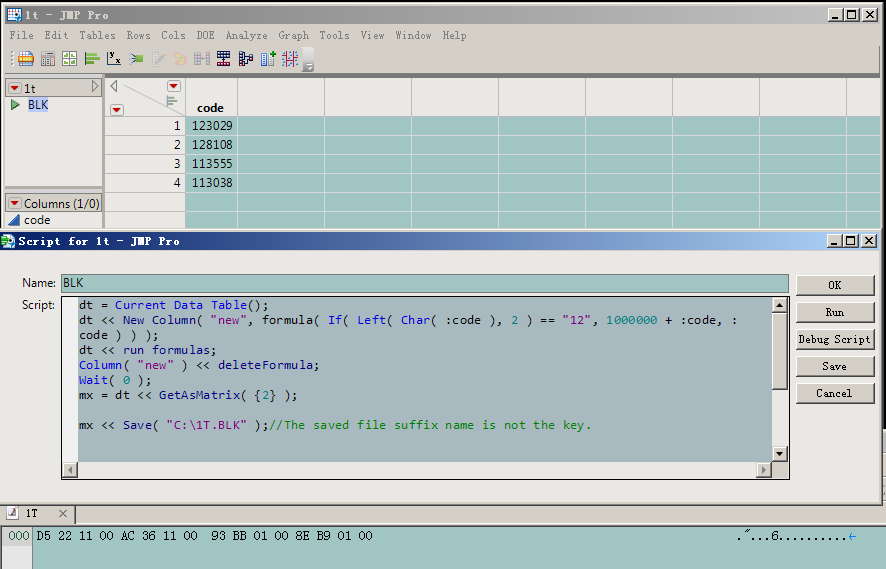
Task: Open the red triangle menu beside 1t
Action: (14, 88)
